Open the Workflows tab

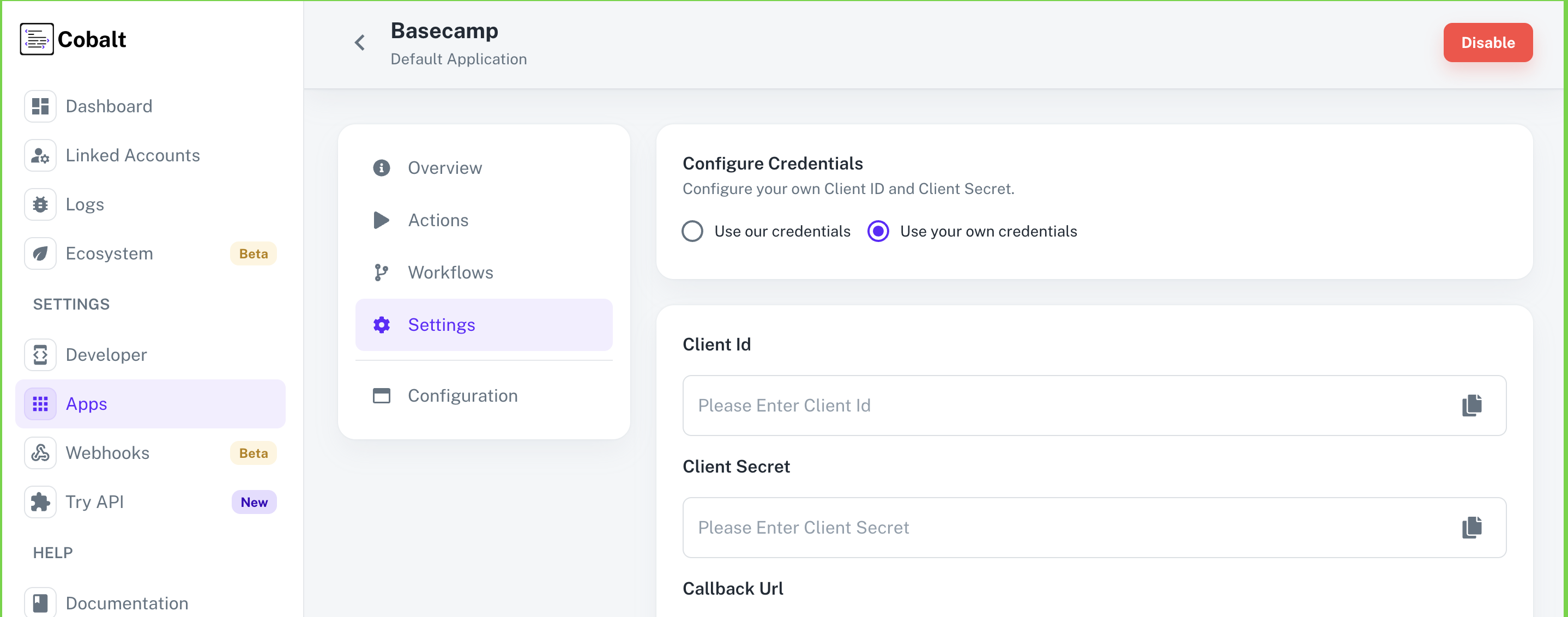point(450,272)
